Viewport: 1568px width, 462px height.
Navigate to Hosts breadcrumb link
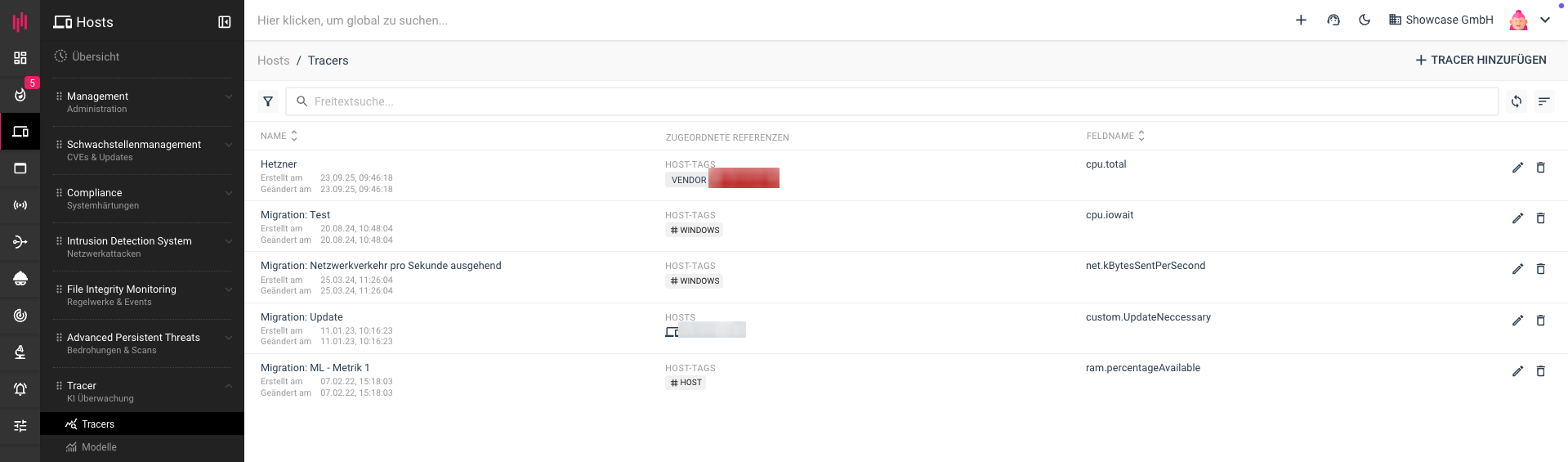click(273, 61)
